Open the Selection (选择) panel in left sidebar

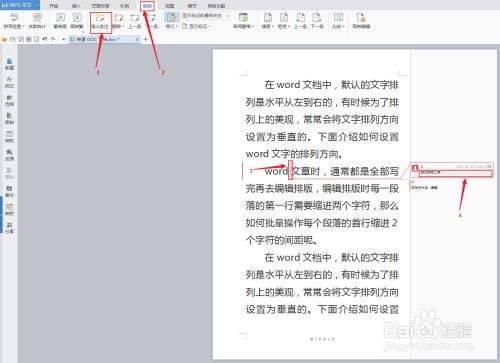[x=9, y=101]
